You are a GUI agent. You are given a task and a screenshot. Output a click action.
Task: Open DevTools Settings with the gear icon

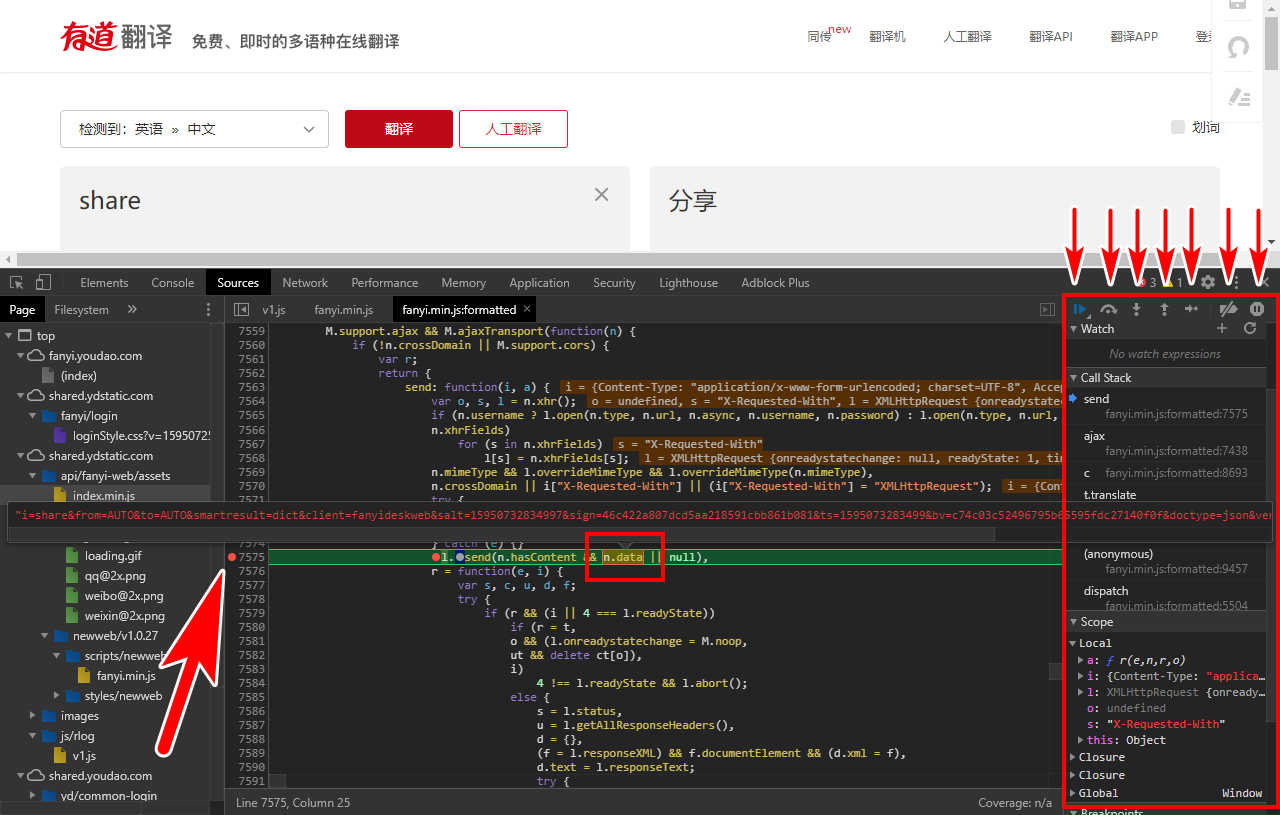(x=1208, y=282)
